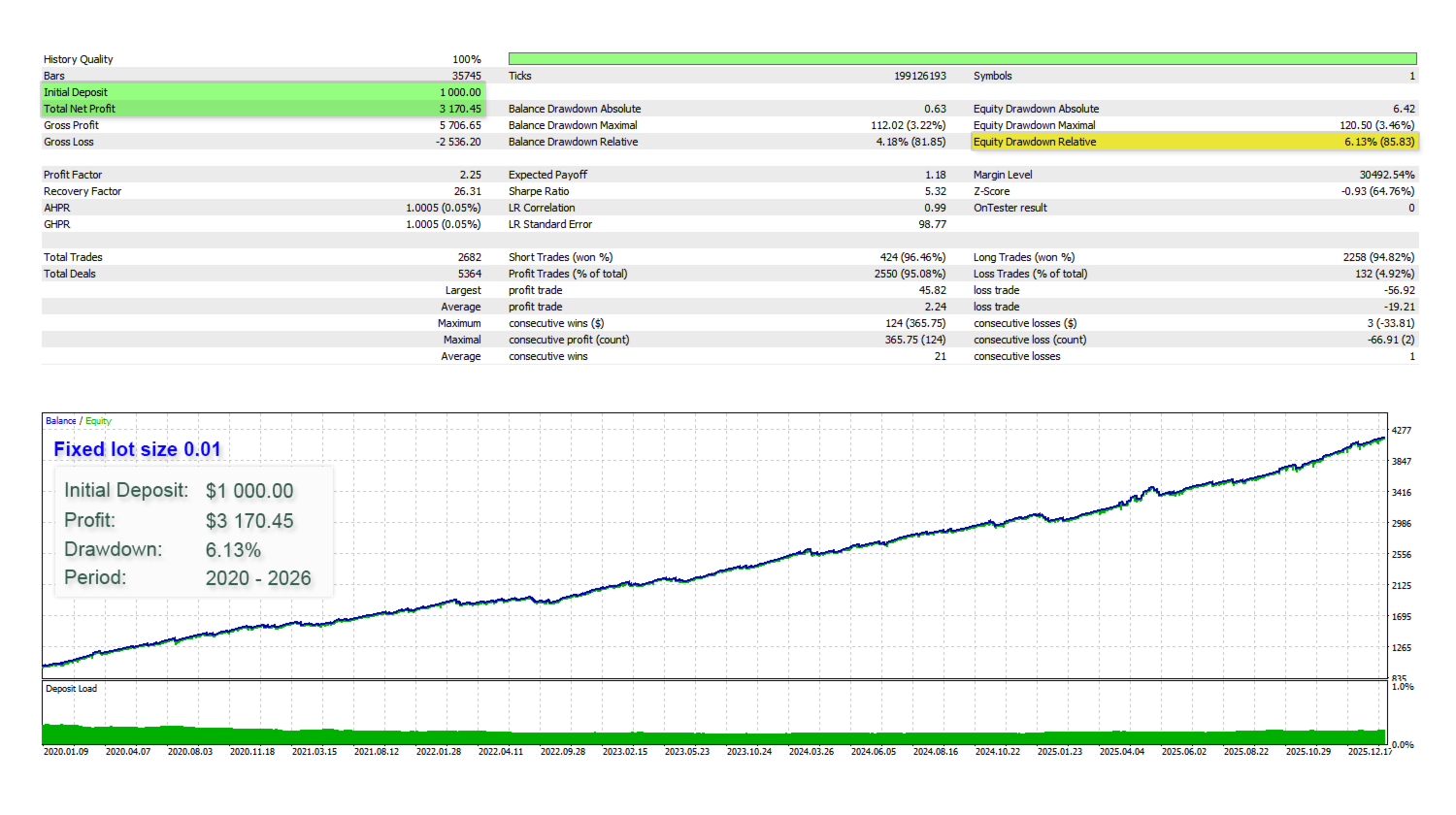Screen dimensions: 1456x815
Task: Select consecutive profit value 365.75 (124)
Action: (914, 340)
